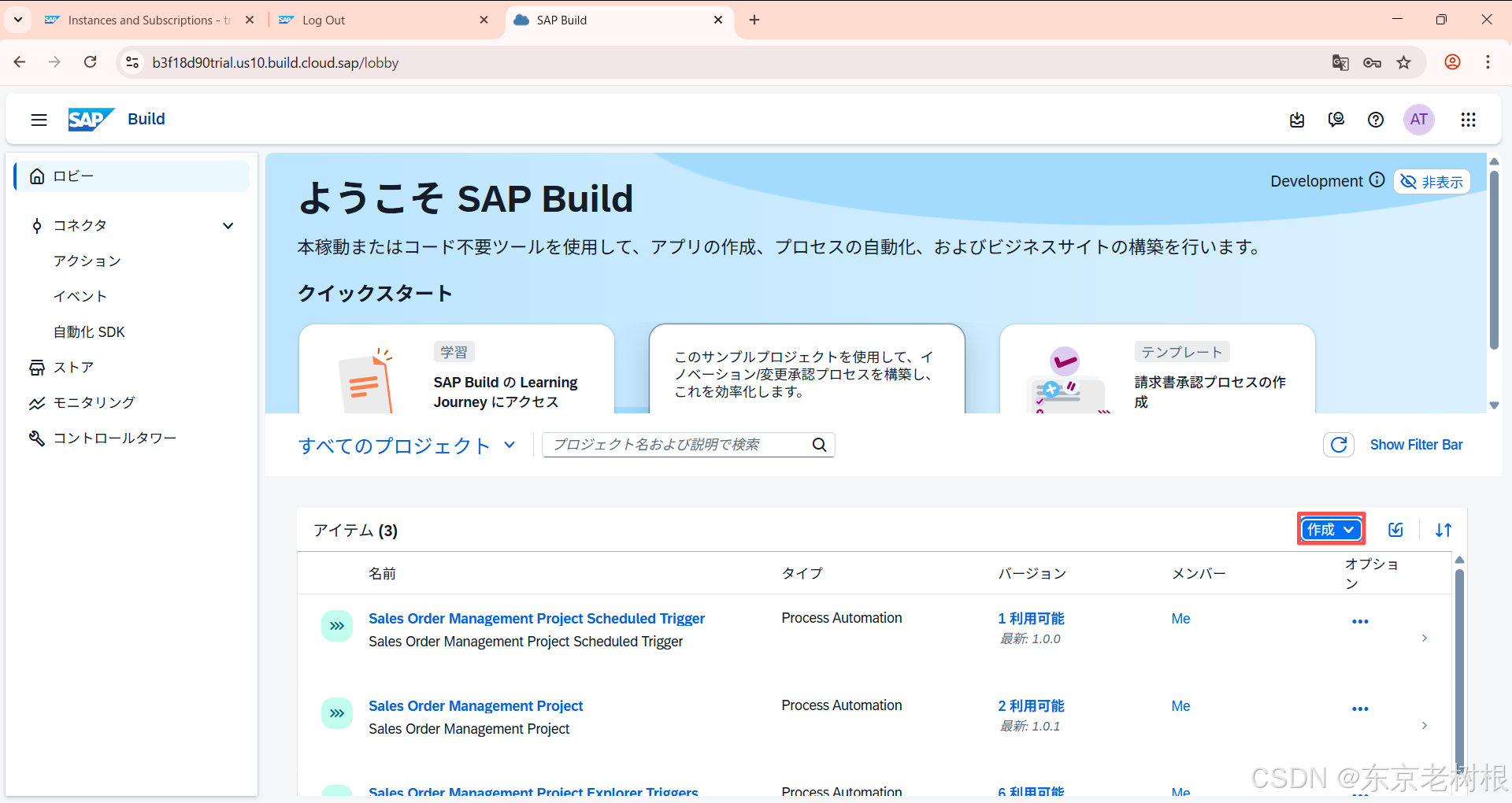Screen dimensions: 1512x803
Task: Open the tab search dropdown
Action: 17,20
